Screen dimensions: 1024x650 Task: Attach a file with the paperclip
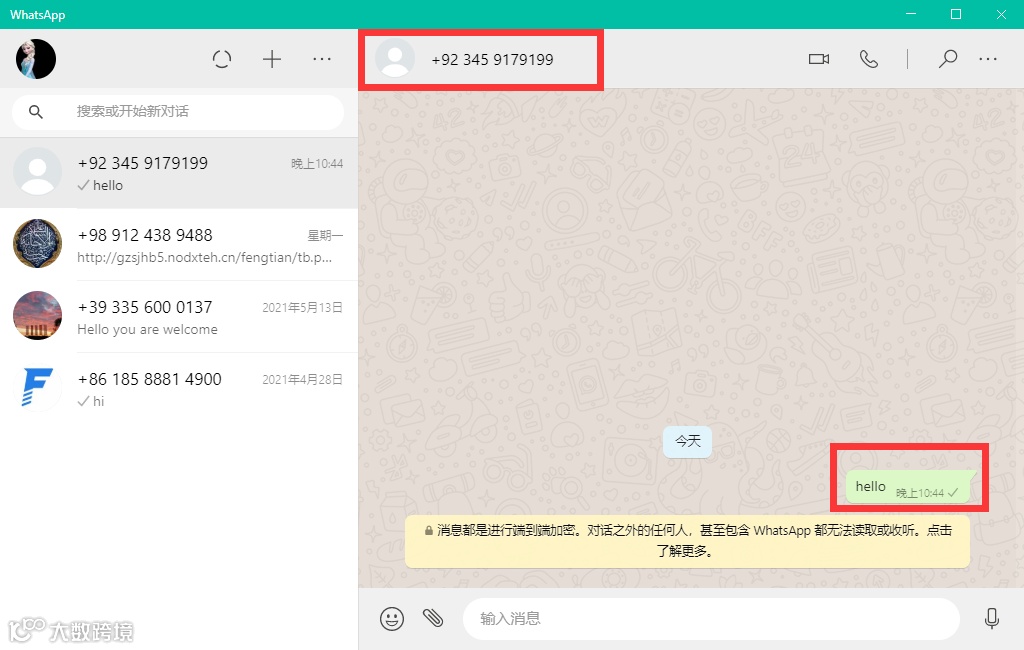coord(433,617)
